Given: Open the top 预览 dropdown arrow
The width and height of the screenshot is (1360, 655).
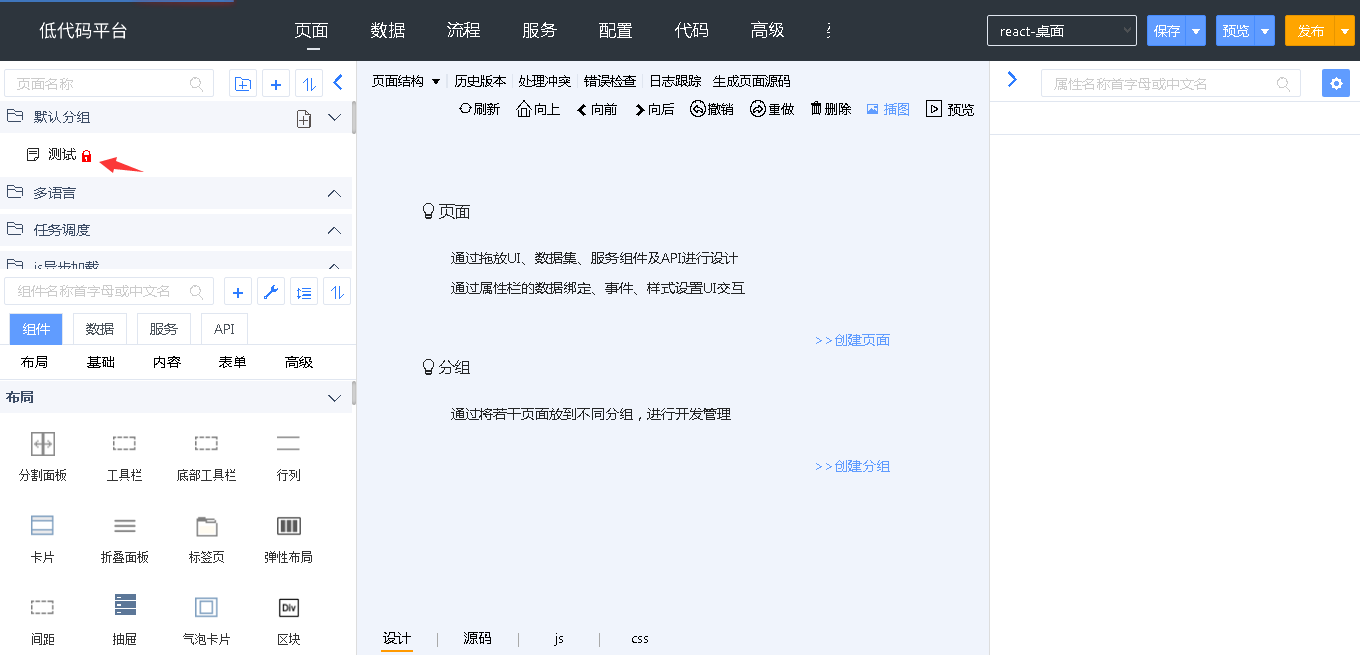Looking at the screenshot, I should (x=1265, y=31).
